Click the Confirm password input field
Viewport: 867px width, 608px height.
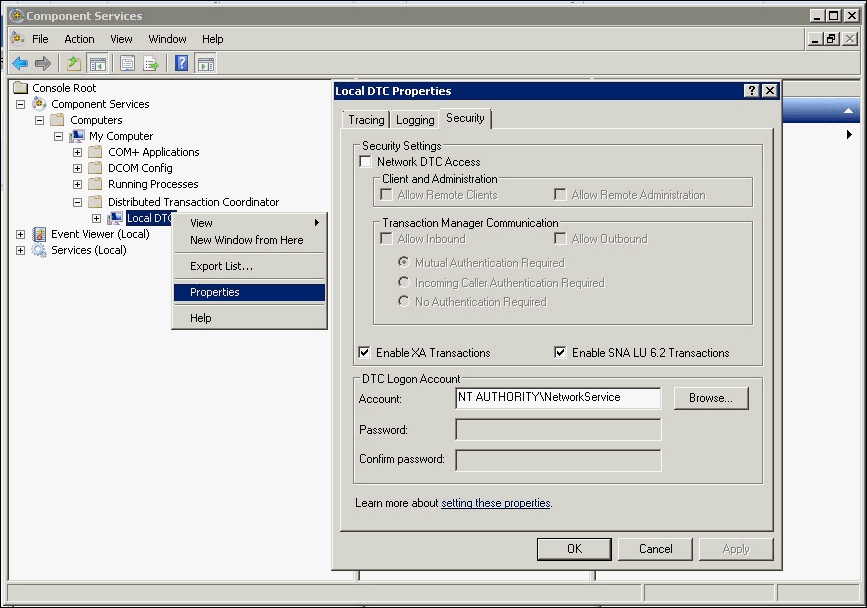[558, 460]
